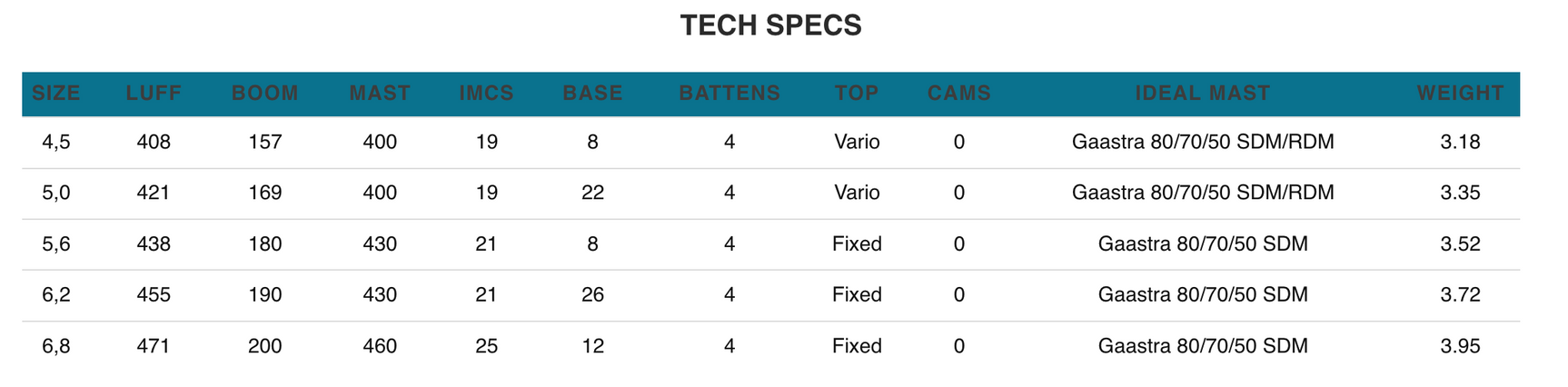Screen dimensions: 1568x387
Task: Select the BOOM column header
Action: coord(265,94)
